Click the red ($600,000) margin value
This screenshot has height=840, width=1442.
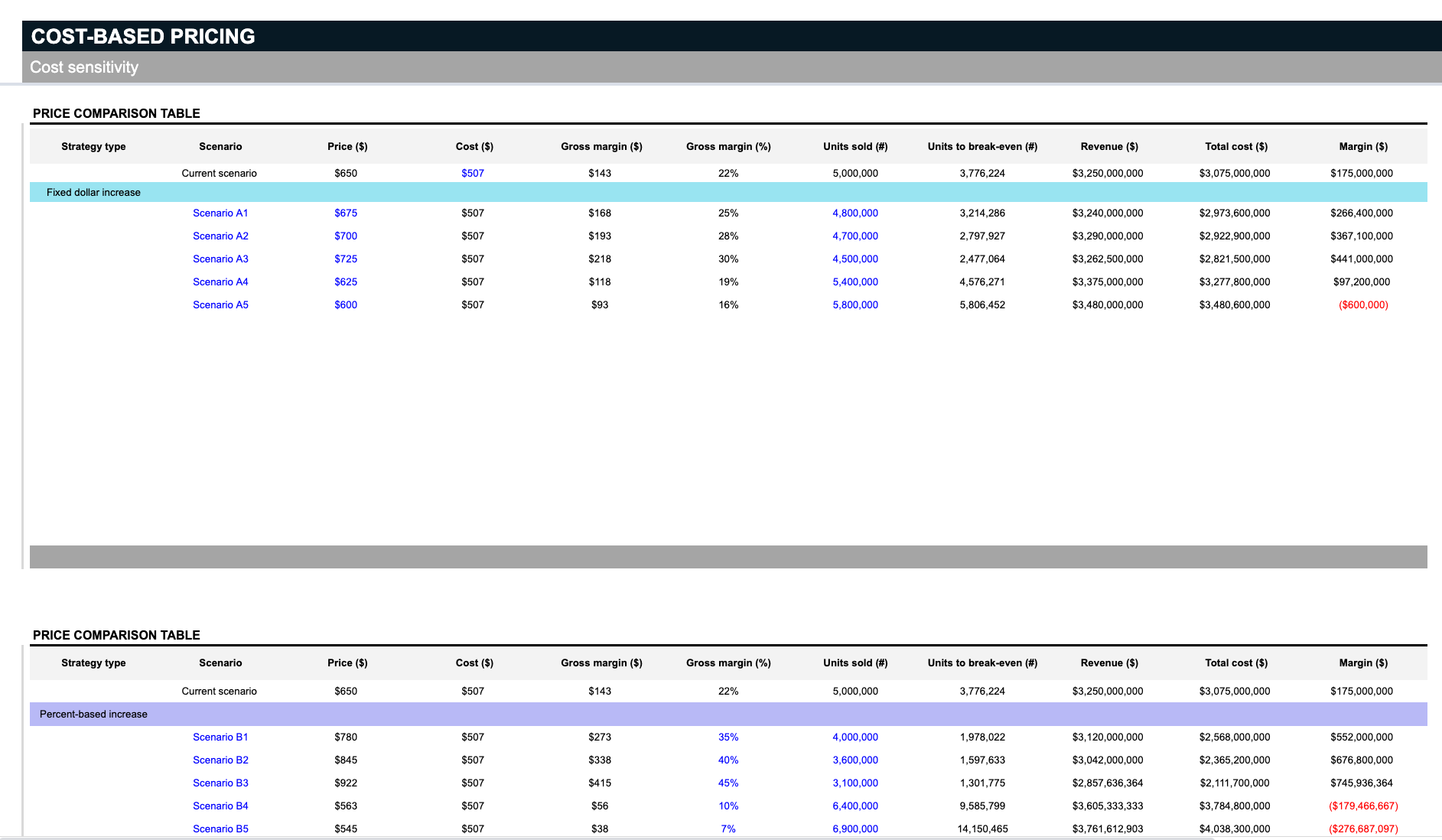pyautogui.click(x=1362, y=304)
